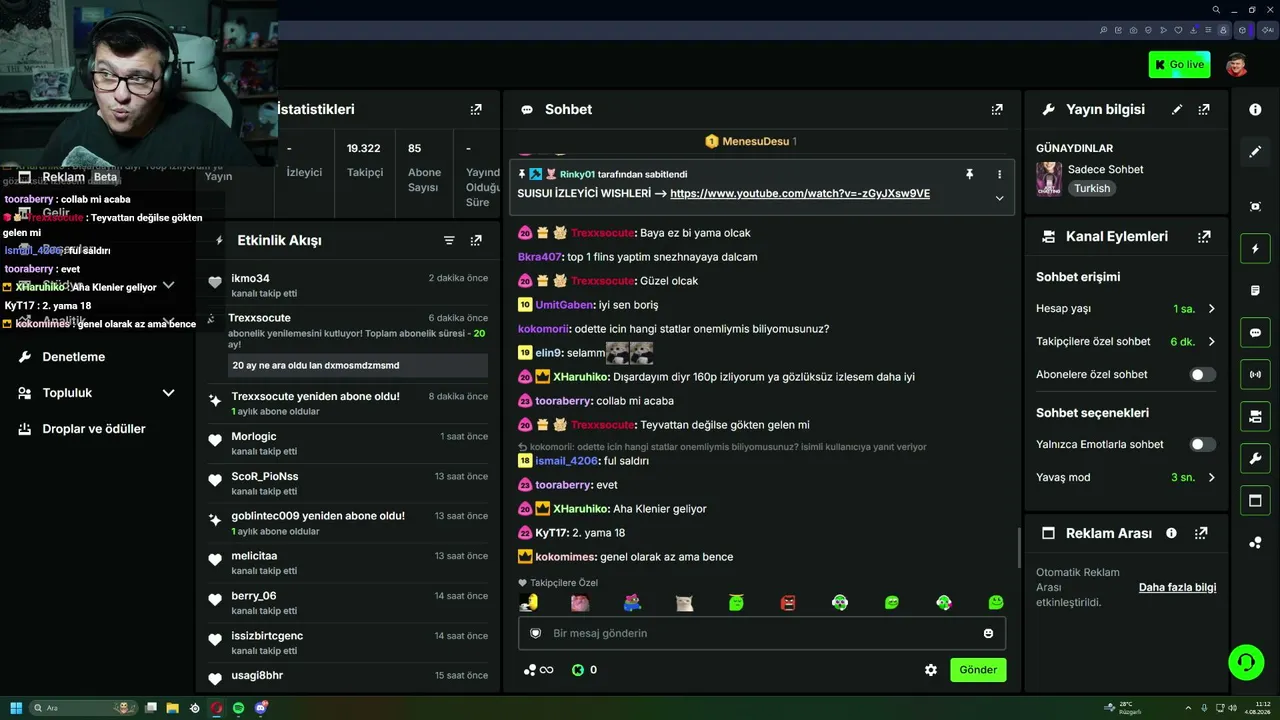Click the Sadece Sohbet category name
This screenshot has width=1280, height=720.
(x=1105, y=169)
